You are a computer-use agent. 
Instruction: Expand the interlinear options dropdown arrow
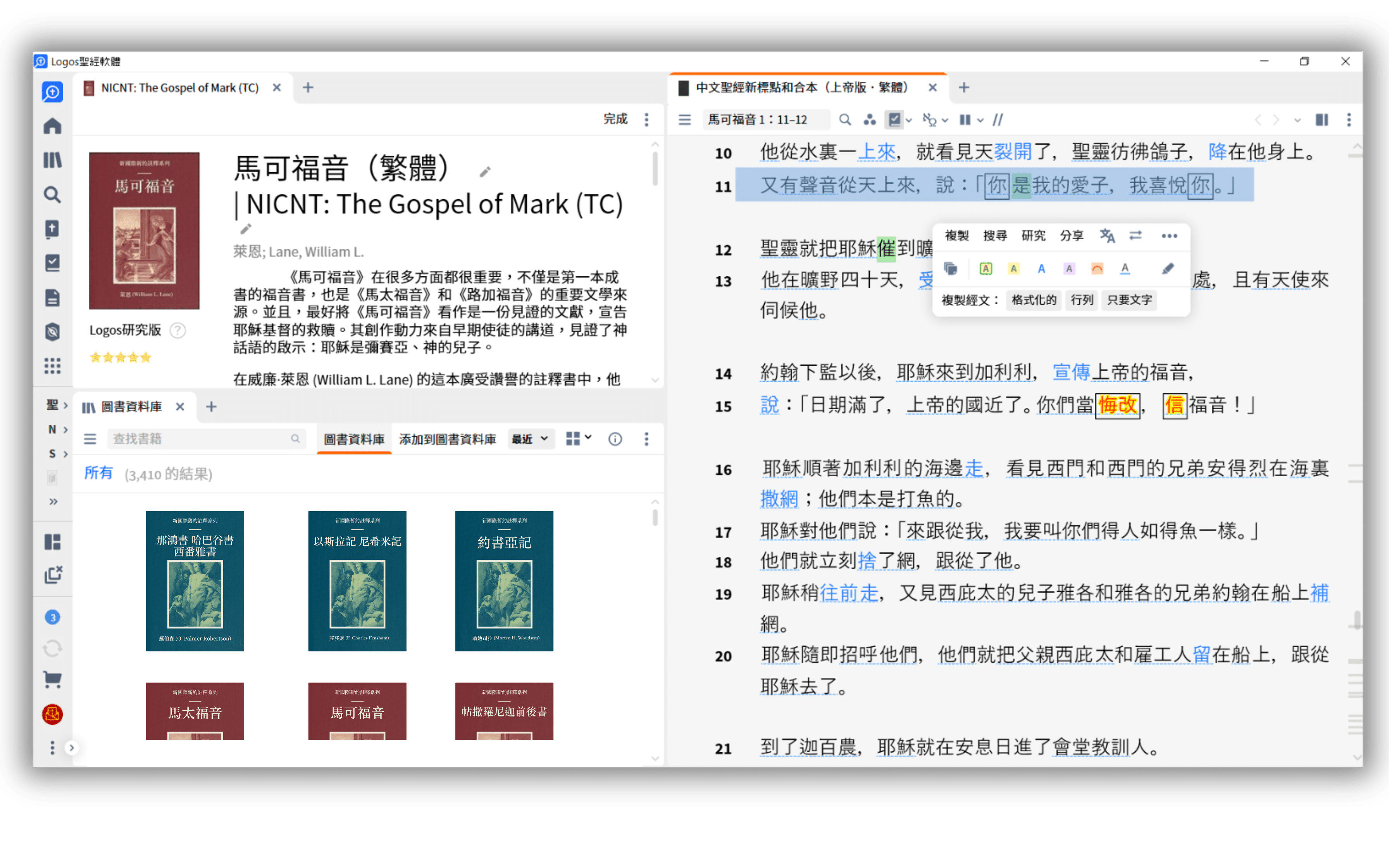point(945,120)
